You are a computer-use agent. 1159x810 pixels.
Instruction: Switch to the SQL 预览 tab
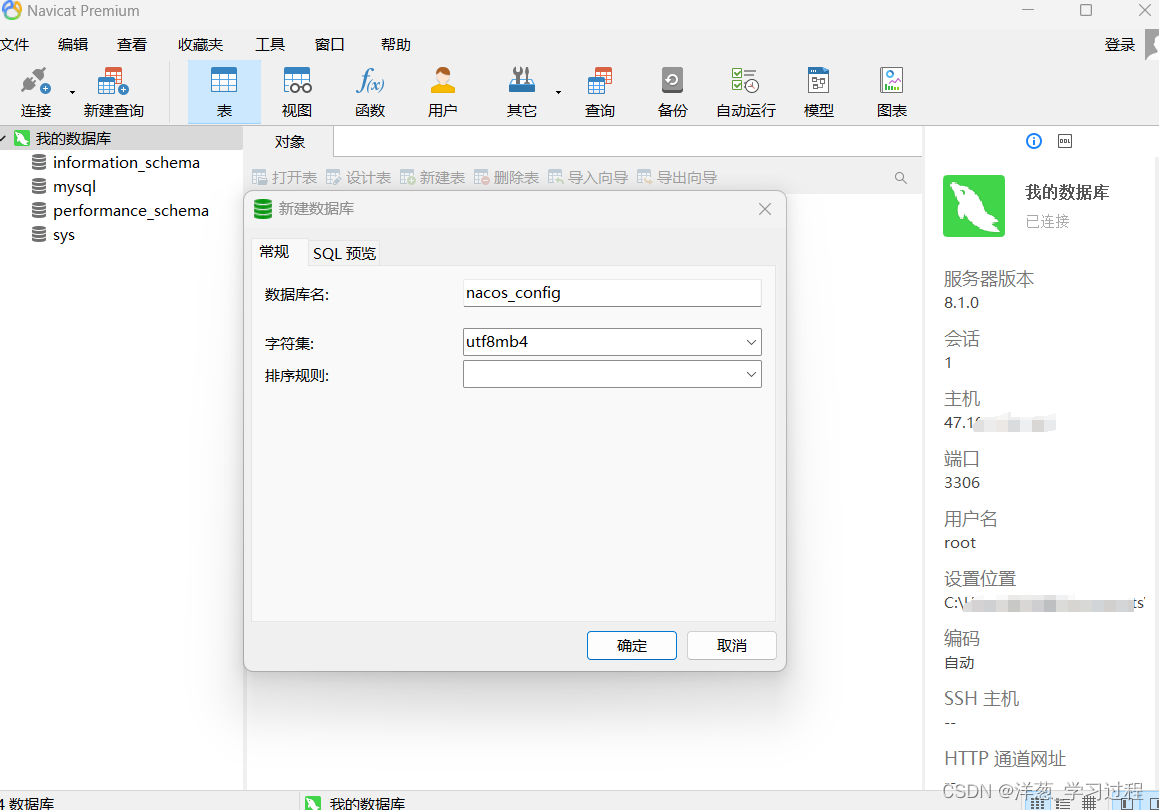[x=343, y=252]
